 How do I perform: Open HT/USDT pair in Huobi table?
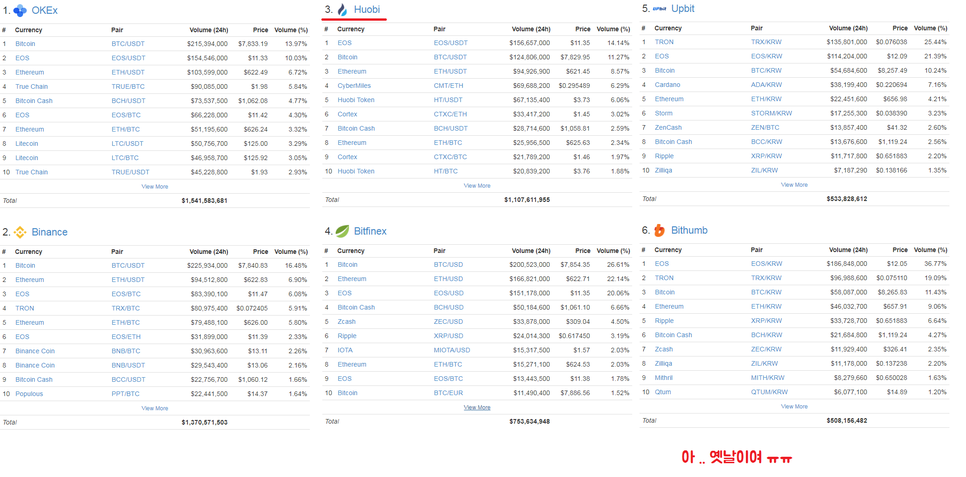coord(448,100)
